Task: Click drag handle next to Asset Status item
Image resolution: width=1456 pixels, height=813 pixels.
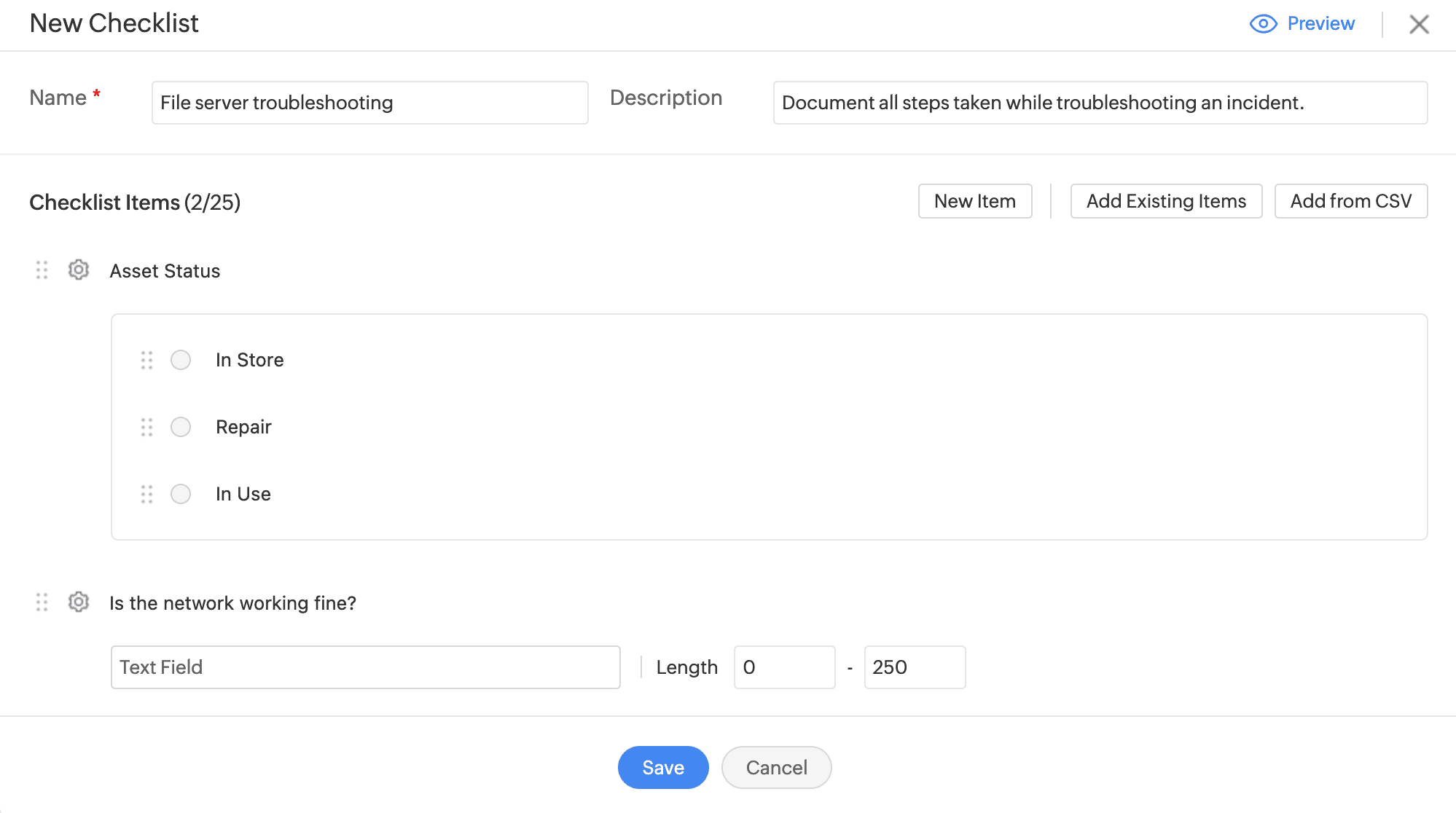Action: click(x=42, y=270)
